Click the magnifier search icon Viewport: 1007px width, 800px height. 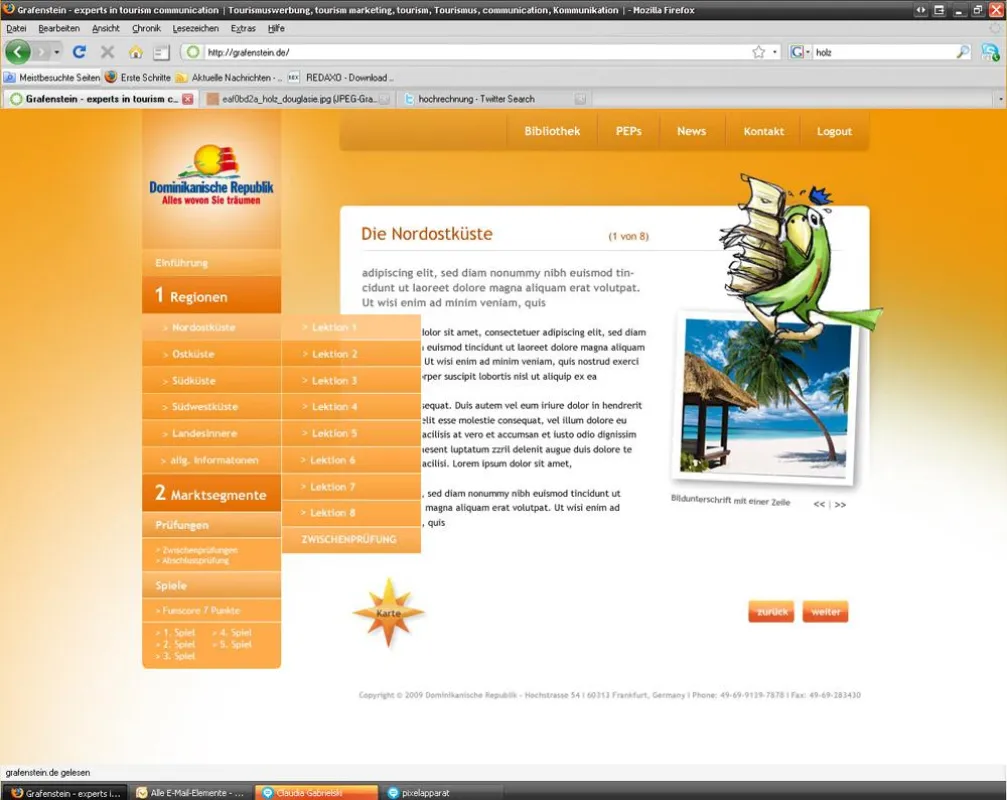[x=963, y=52]
